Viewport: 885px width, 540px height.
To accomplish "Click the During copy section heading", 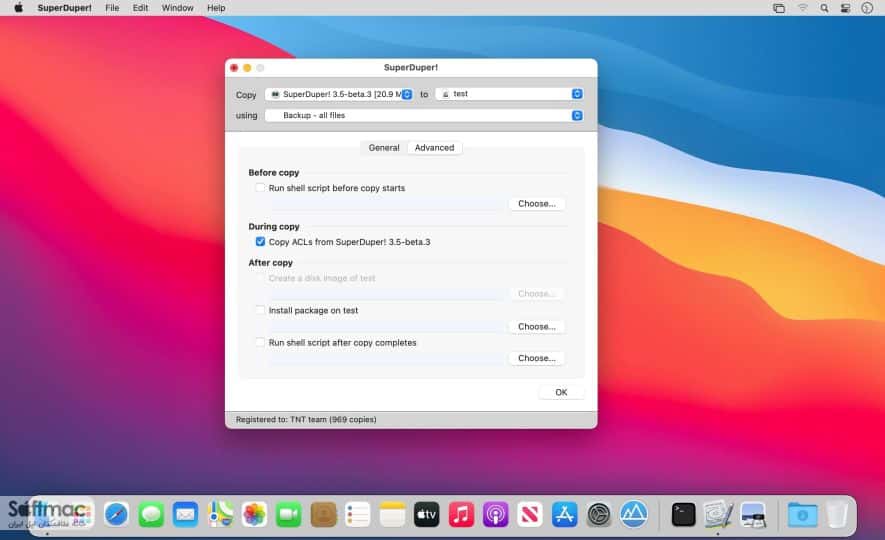I will click(x=274, y=226).
